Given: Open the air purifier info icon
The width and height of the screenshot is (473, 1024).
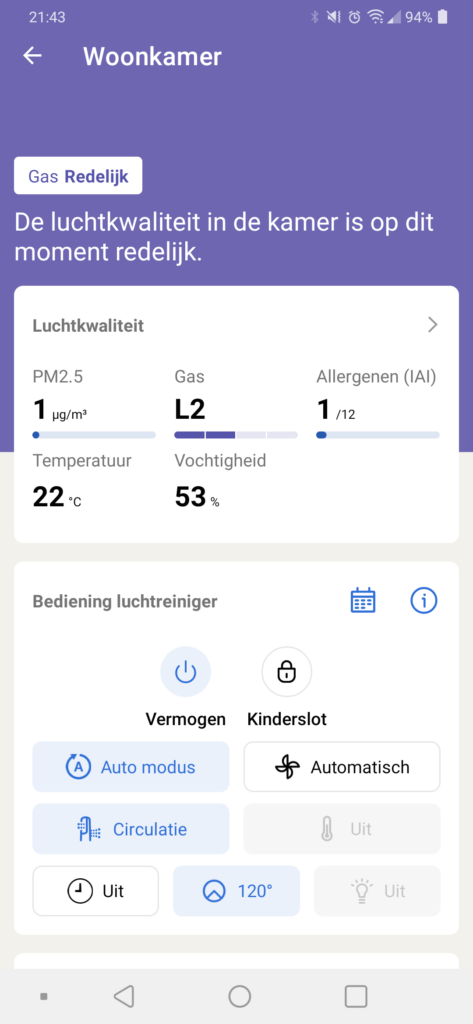Looking at the screenshot, I should [423, 600].
